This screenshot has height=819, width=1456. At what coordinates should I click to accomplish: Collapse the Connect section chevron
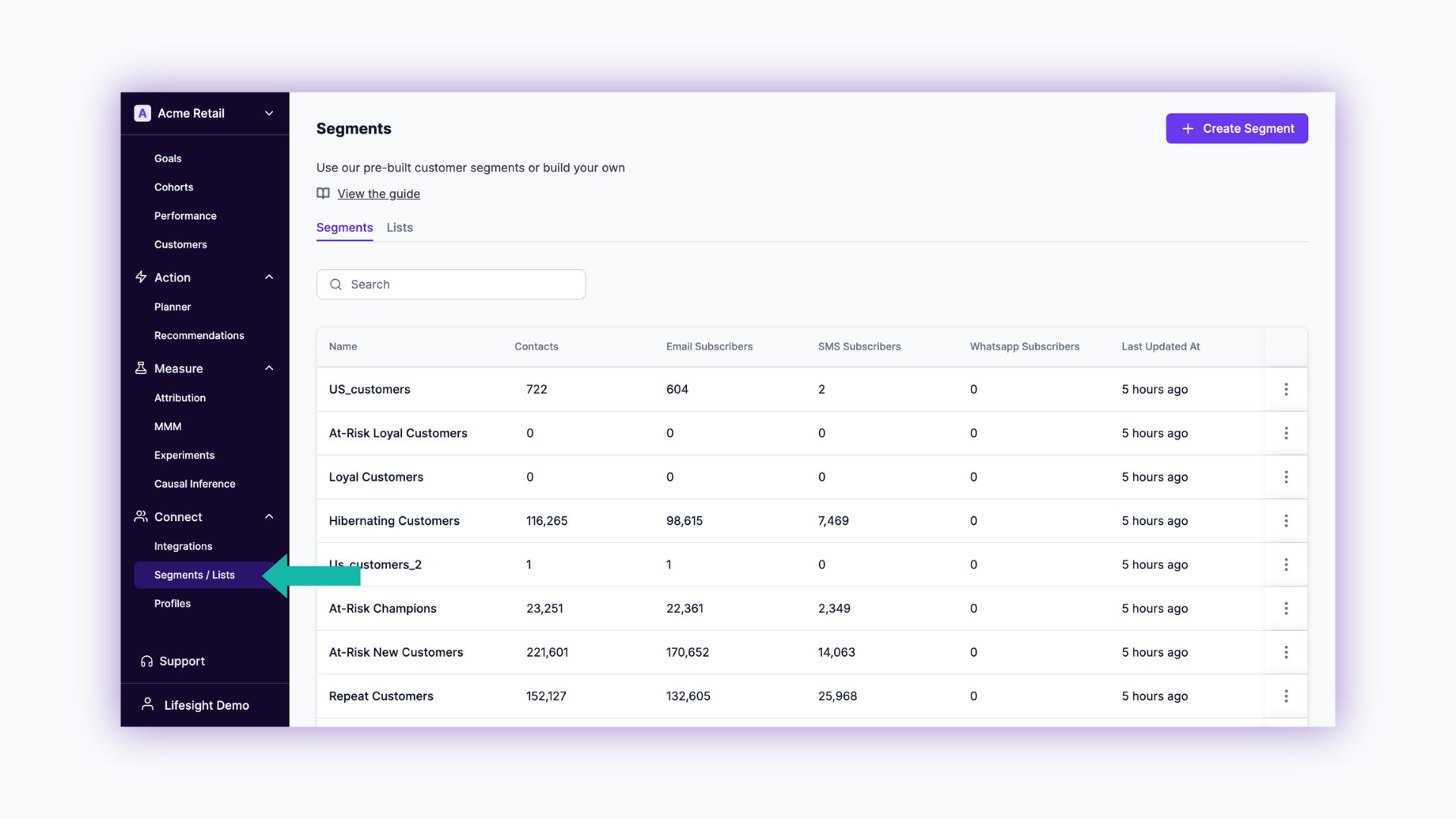(x=269, y=516)
